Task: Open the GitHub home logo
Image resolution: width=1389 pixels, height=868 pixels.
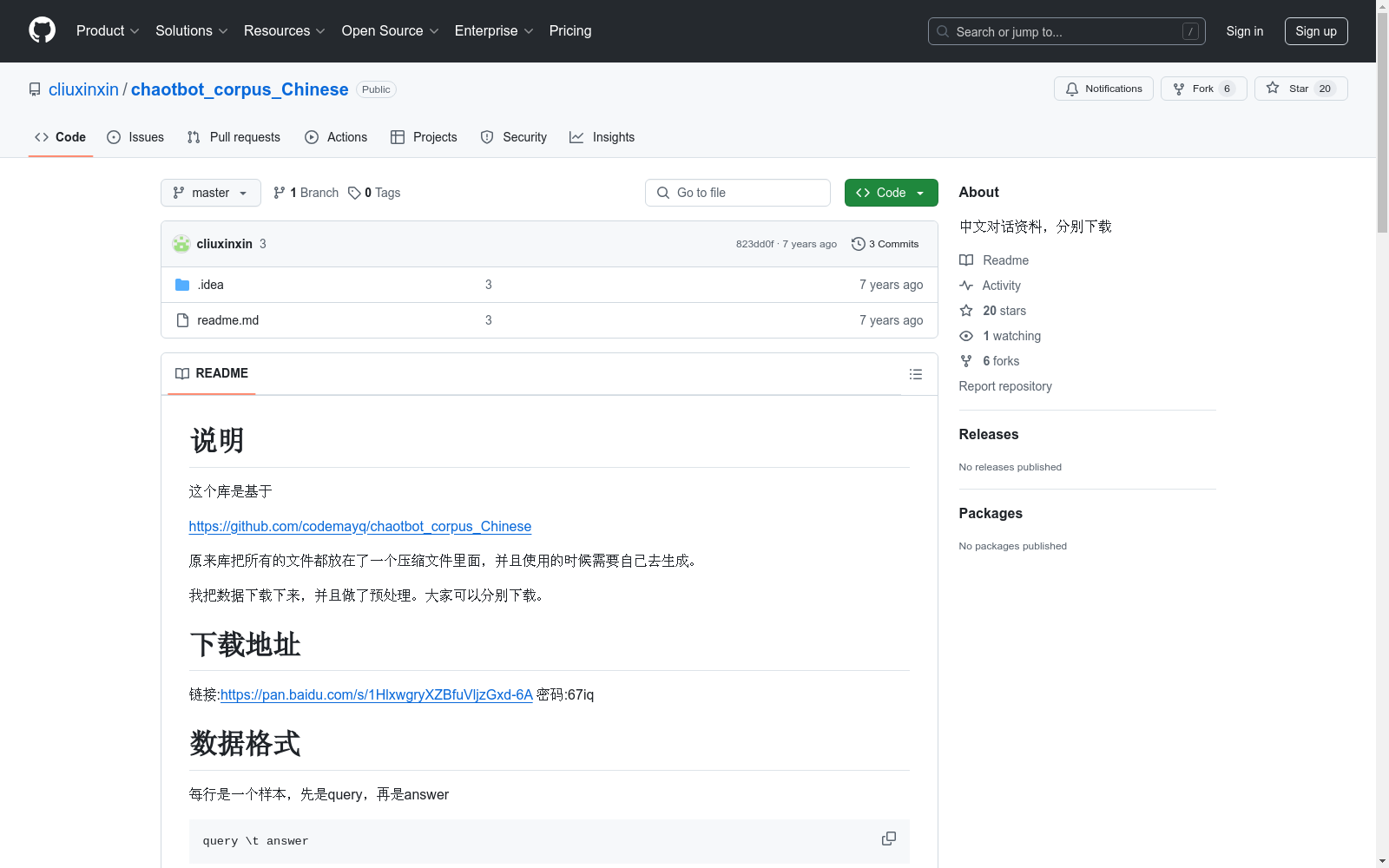Action: [x=42, y=30]
